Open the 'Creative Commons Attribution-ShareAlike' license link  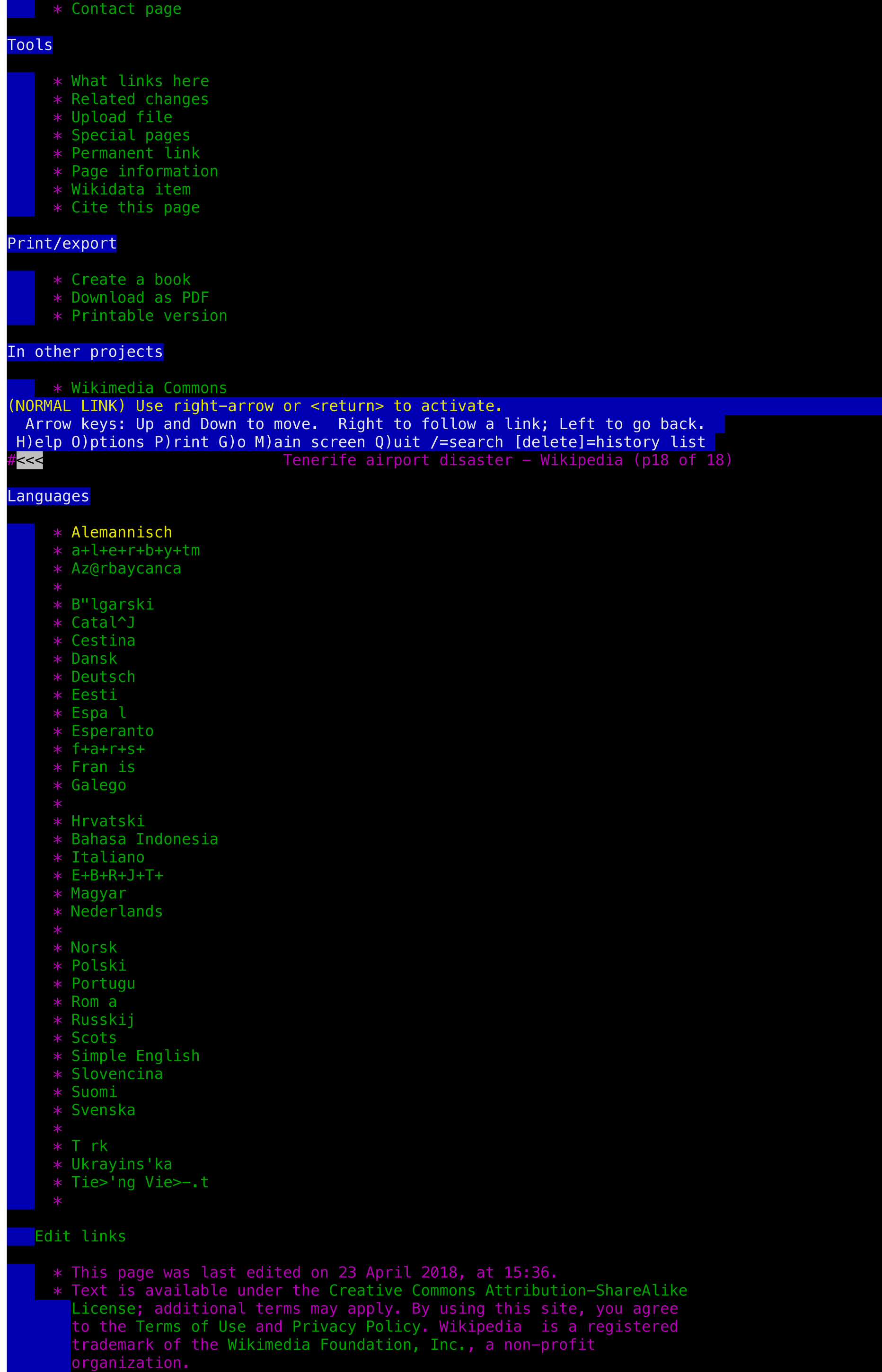pyautogui.click(x=507, y=1291)
